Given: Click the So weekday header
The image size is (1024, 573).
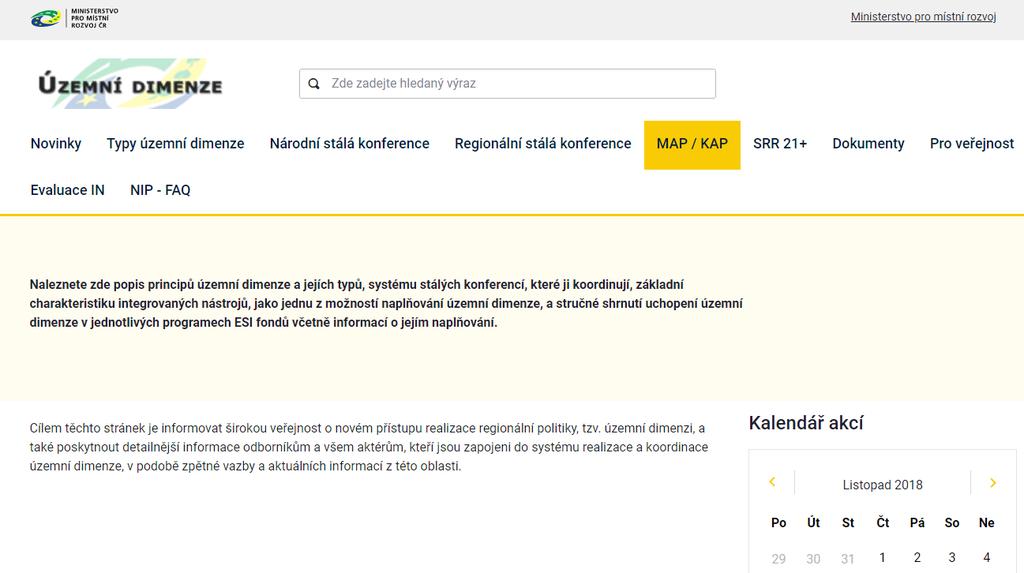Looking at the screenshot, I should click(x=952, y=523).
